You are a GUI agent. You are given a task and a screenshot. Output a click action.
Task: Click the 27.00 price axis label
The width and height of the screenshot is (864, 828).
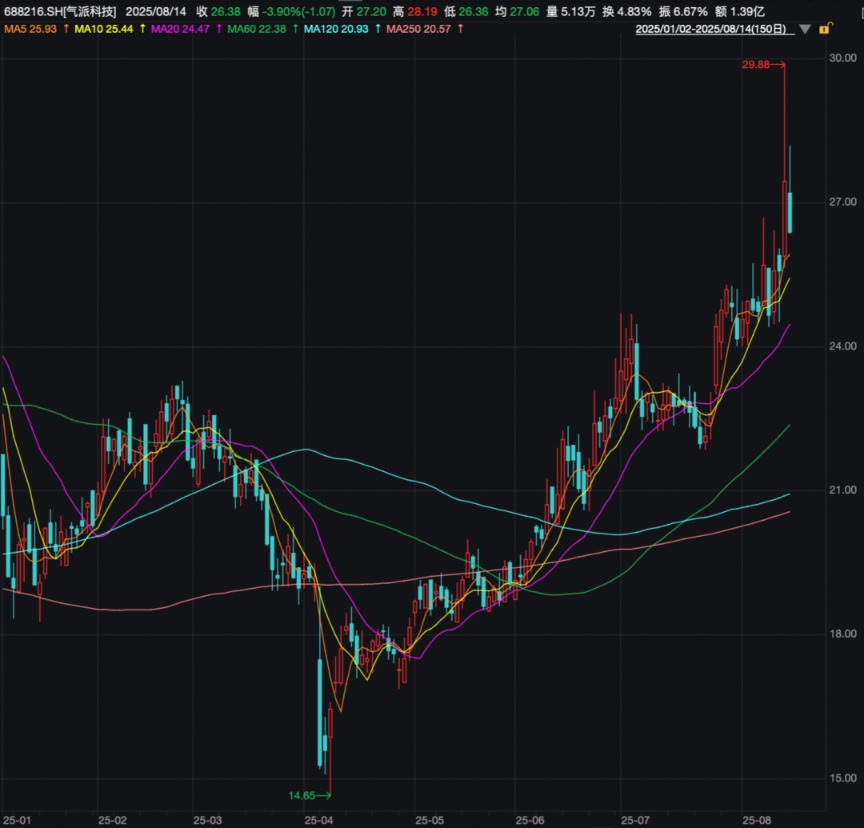point(843,202)
